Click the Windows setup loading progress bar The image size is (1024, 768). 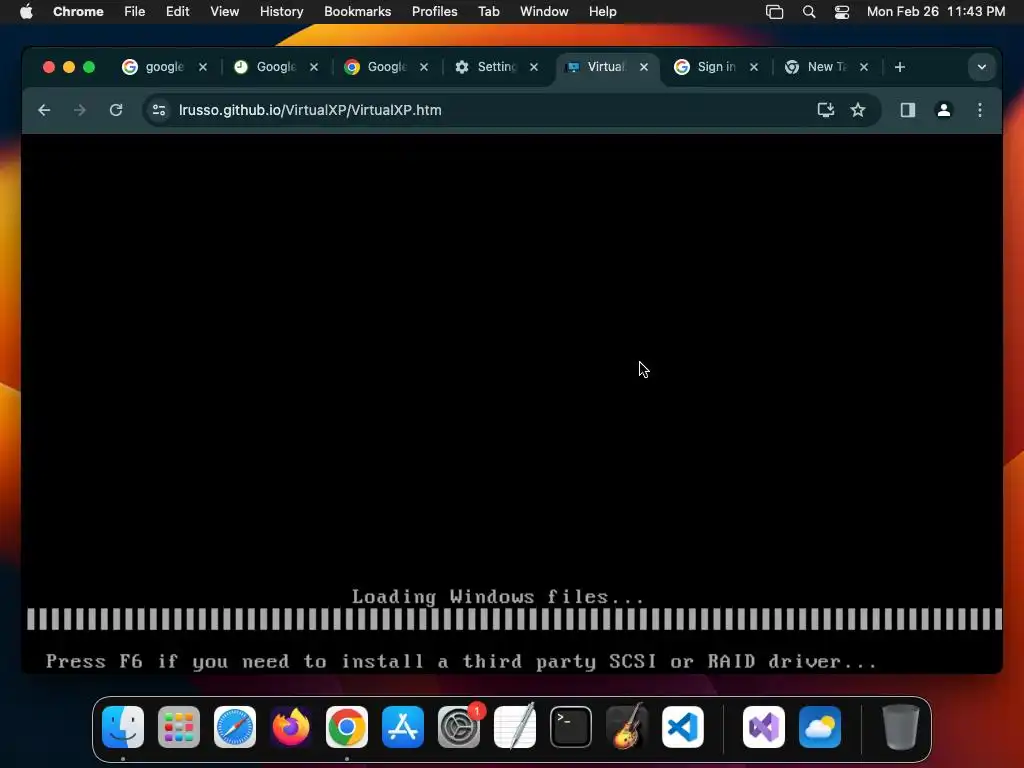(x=515, y=619)
